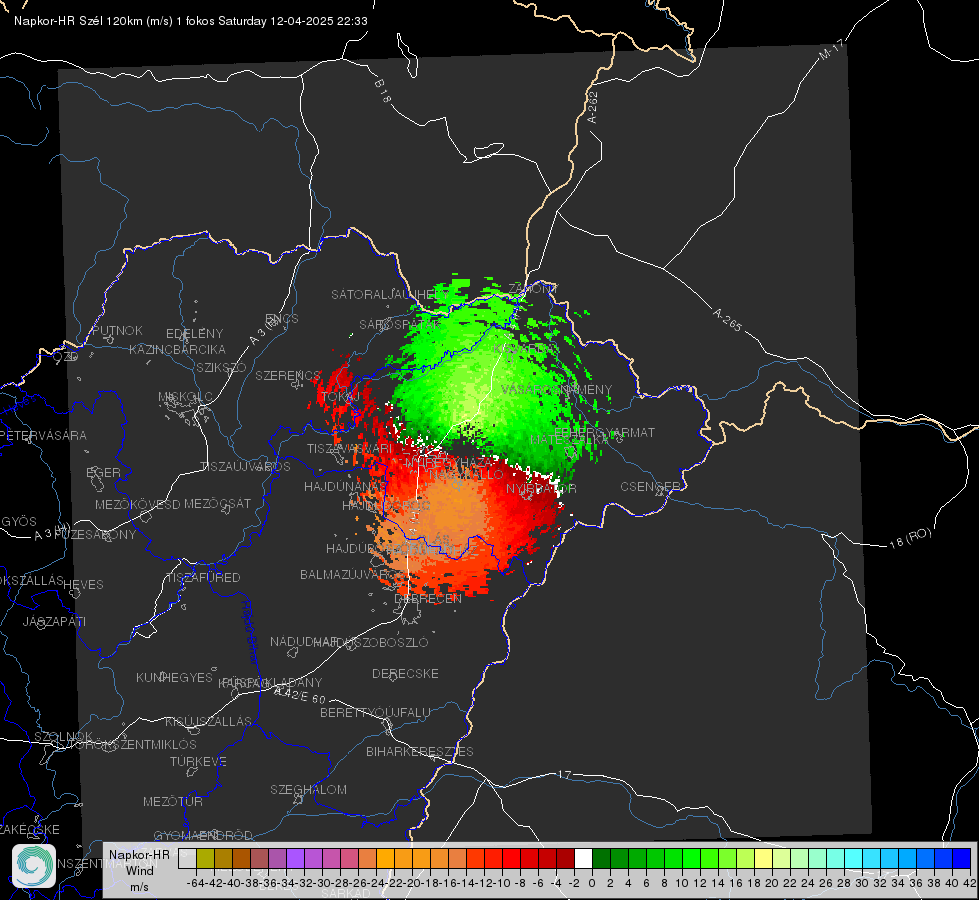Click the 'Napkor-HR Wind m/s' legend label
Image resolution: width=979 pixels, height=900 pixels.
(139, 870)
